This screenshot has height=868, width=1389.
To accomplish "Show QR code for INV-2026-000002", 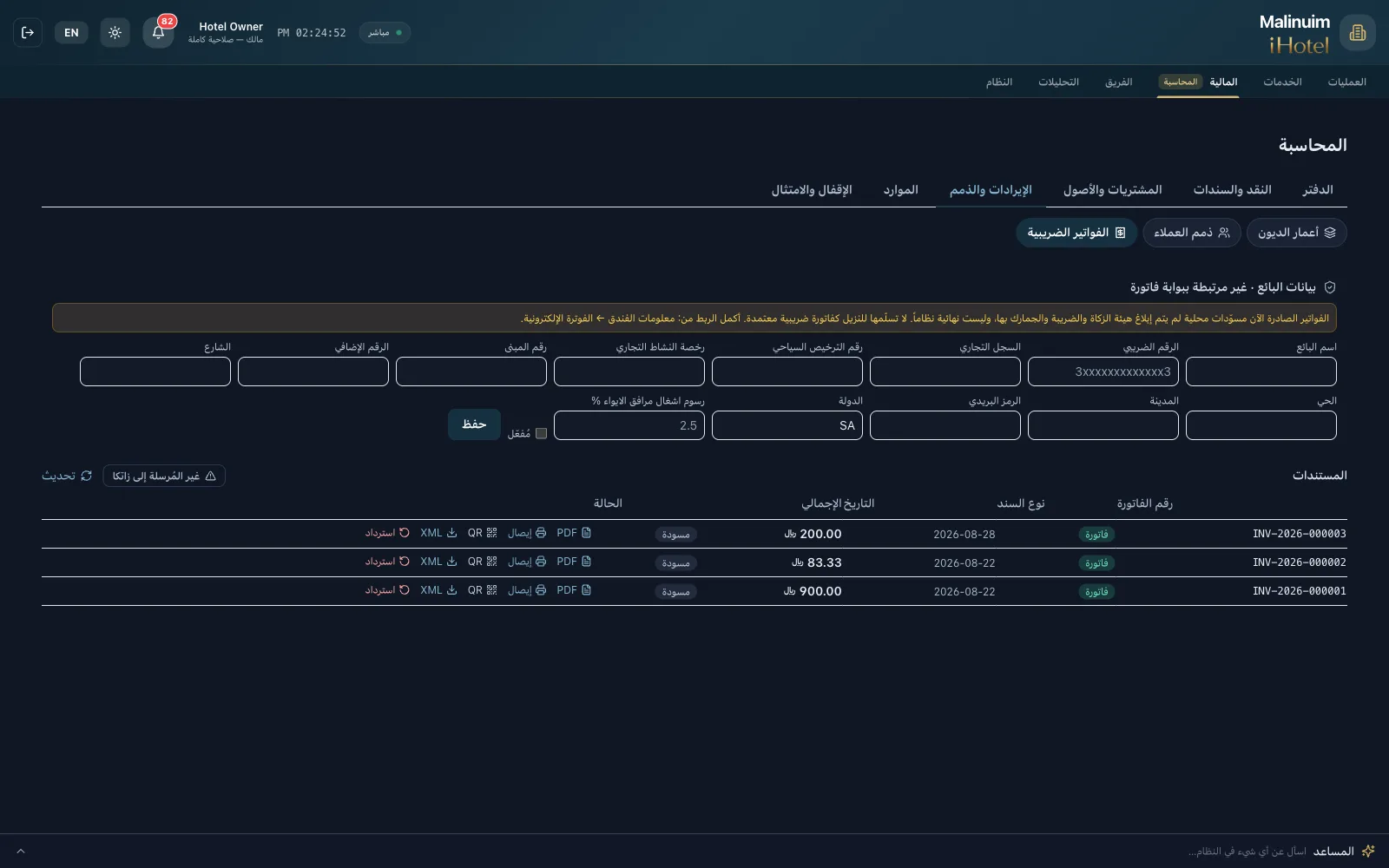I will click(482, 562).
